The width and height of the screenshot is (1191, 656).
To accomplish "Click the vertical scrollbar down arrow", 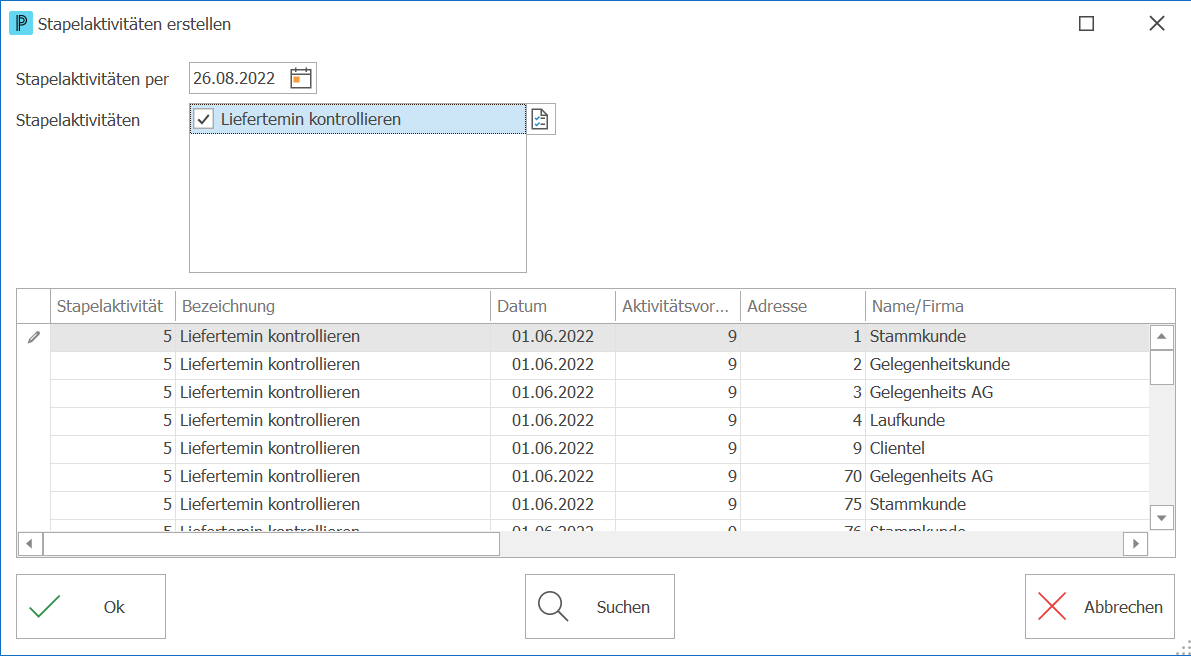I will click(x=1161, y=518).
